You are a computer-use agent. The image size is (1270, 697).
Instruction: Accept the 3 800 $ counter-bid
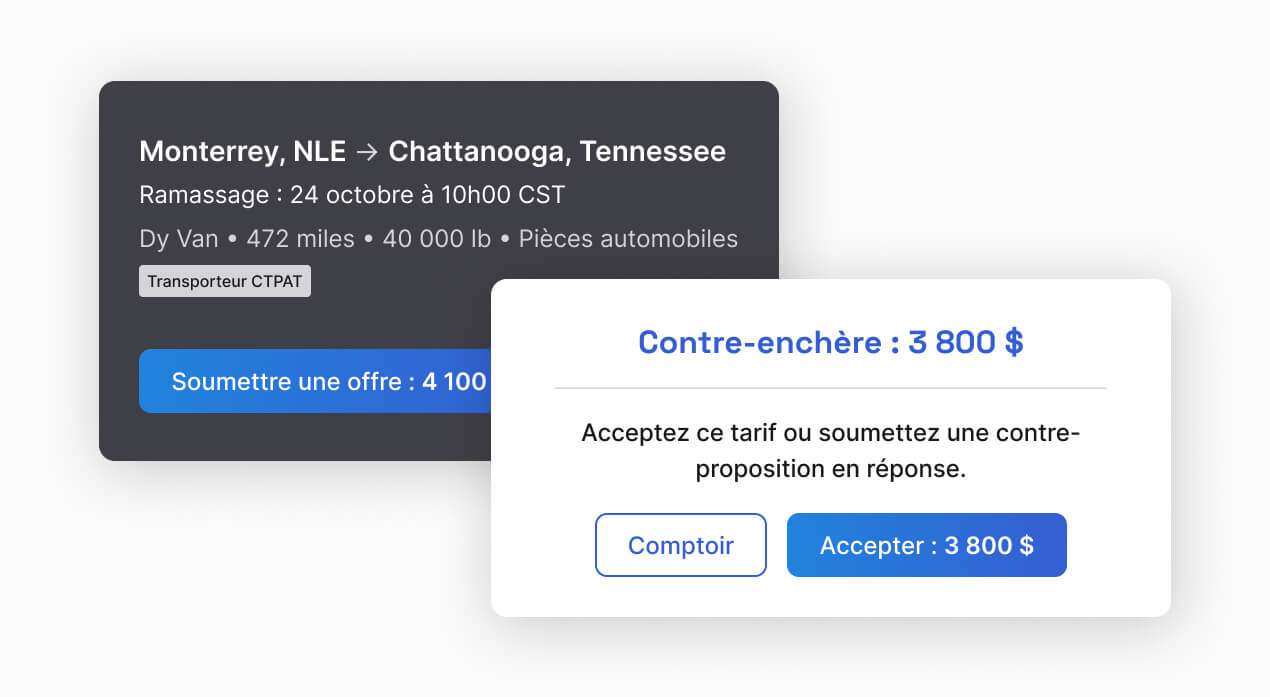click(927, 545)
